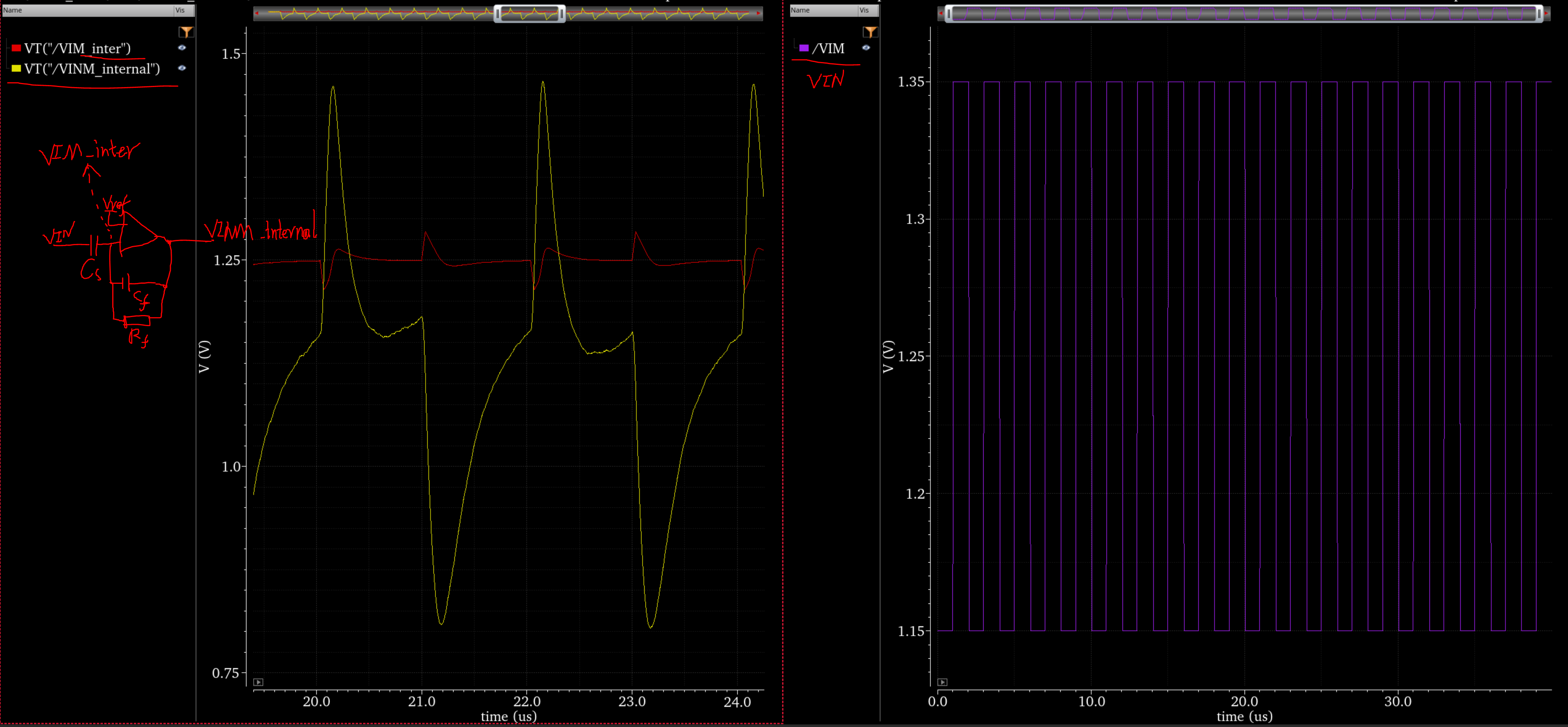Click the yellow swatch of VINM_internal
The image size is (1568, 727).
coord(16,69)
